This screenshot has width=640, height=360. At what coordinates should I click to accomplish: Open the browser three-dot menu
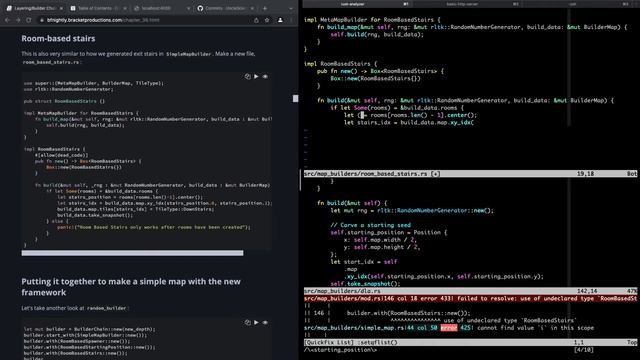(291, 20)
